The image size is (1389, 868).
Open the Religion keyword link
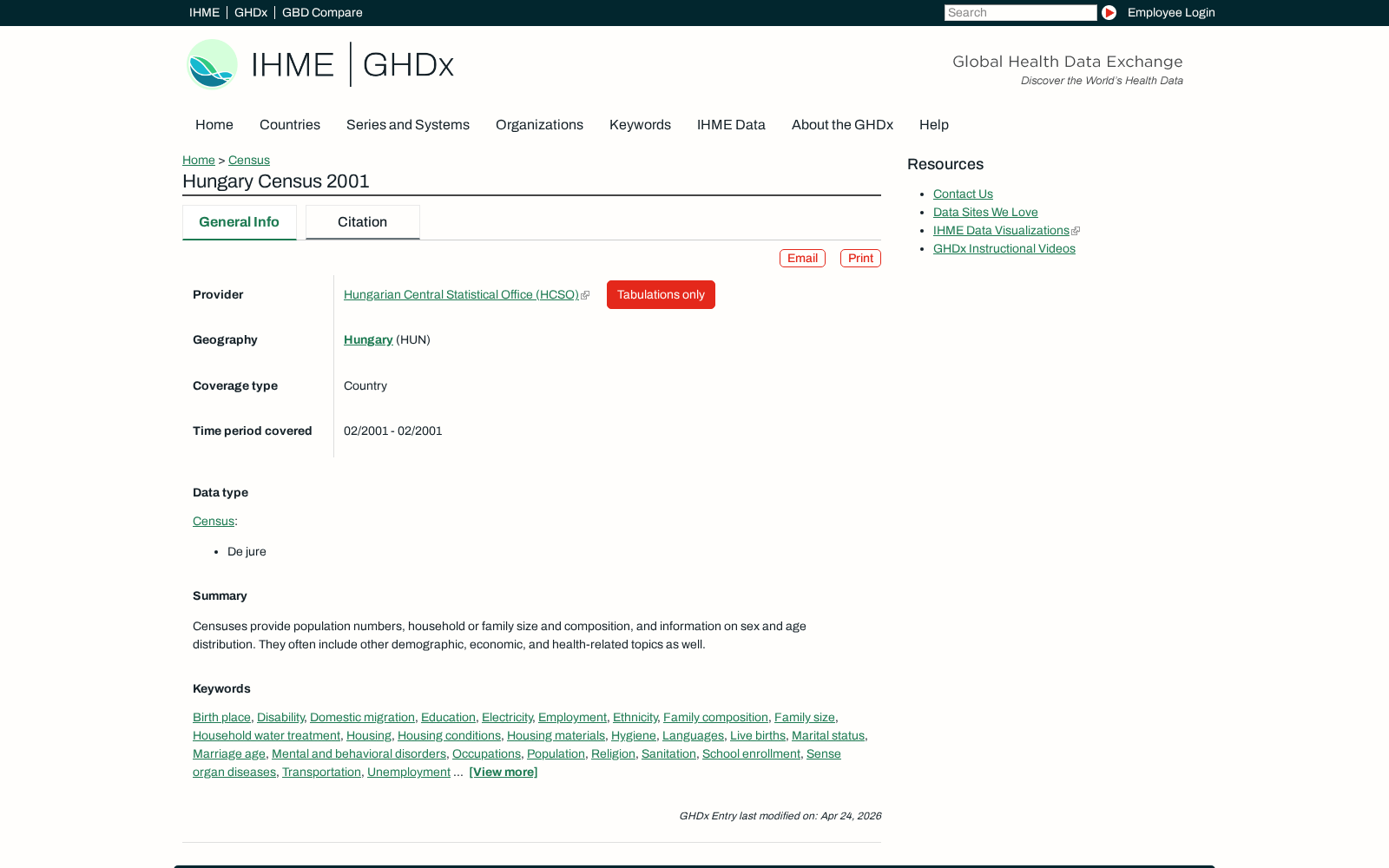pyautogui.click(x=613, y=754)
